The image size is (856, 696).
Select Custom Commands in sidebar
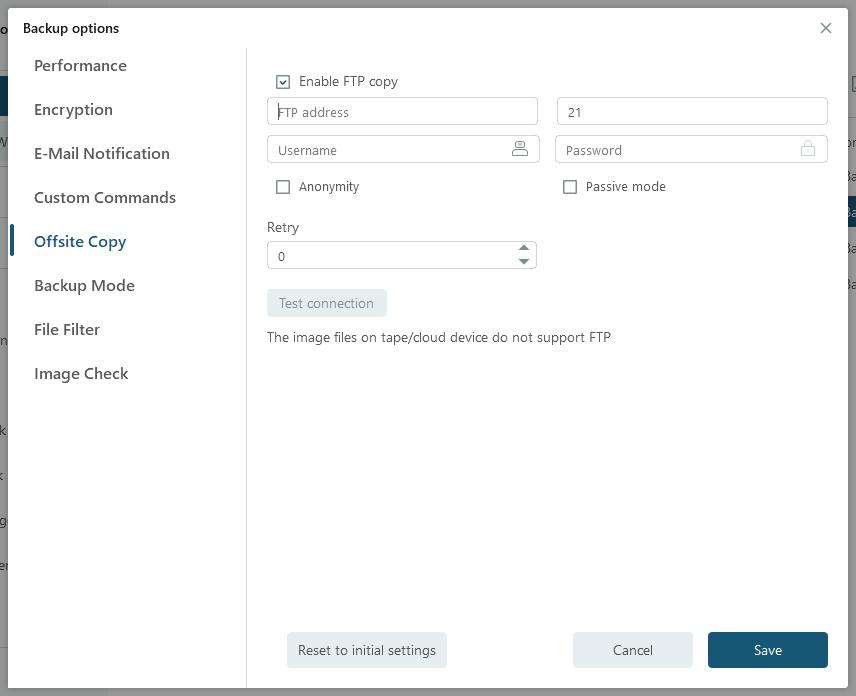[105, 198]
